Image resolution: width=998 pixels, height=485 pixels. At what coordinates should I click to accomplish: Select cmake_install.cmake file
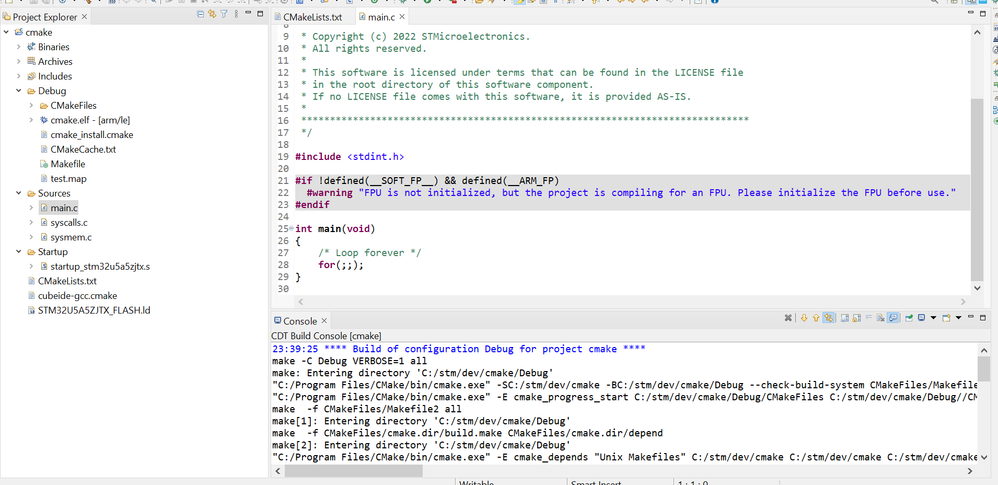point(92,135)
